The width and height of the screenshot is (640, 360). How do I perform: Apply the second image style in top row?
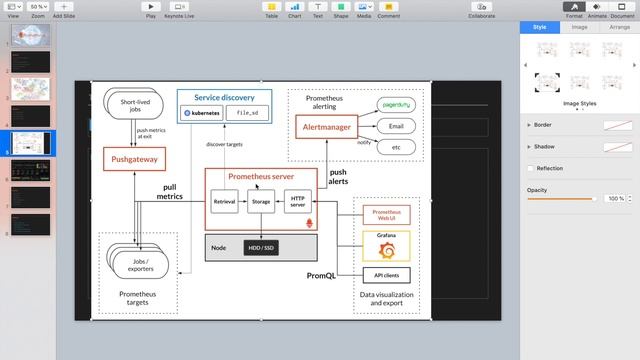(x=580, y=50)
